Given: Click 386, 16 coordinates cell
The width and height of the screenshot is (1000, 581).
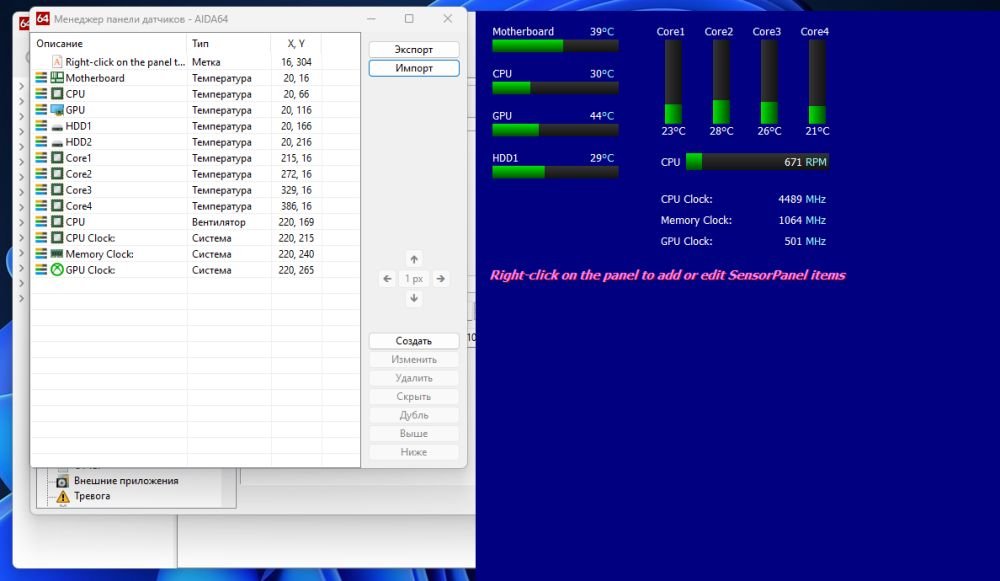Looking at the screenshot, I should 296,206.
